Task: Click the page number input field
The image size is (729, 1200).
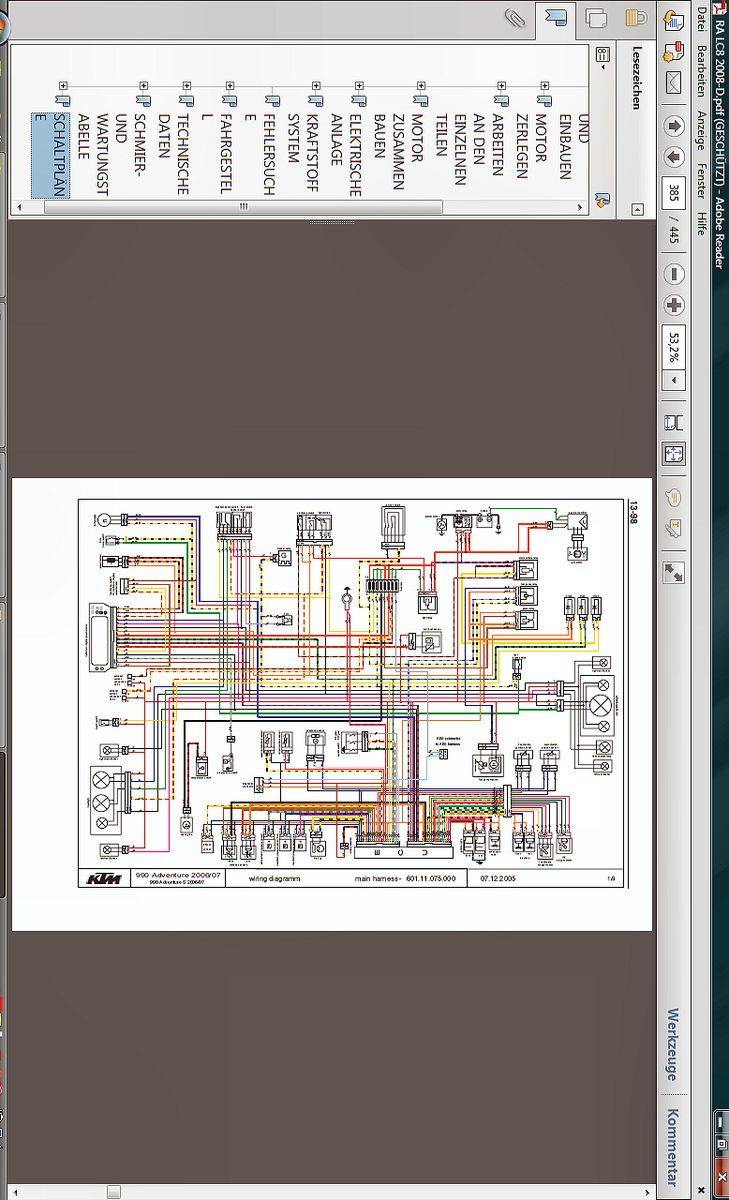Action: click(x=674, y=192)
